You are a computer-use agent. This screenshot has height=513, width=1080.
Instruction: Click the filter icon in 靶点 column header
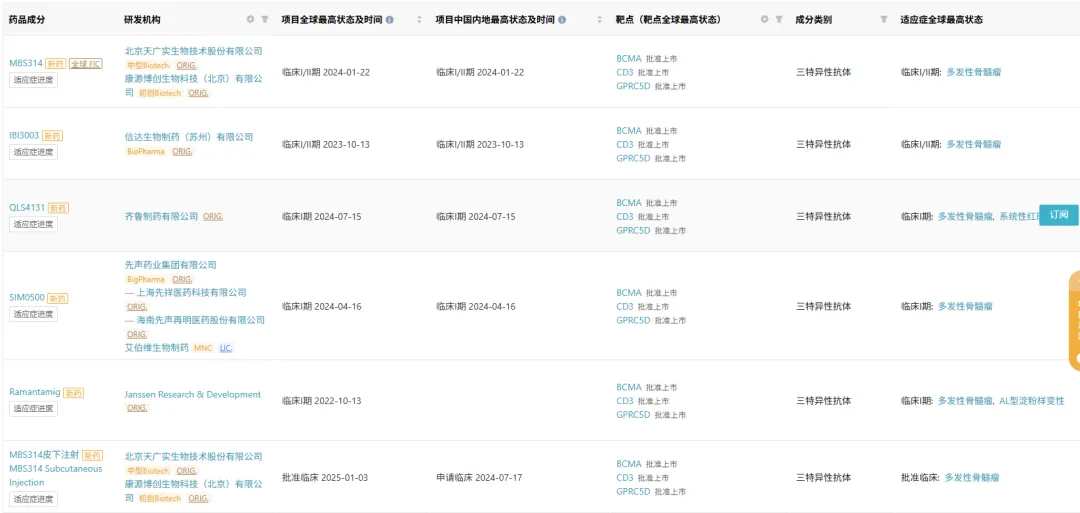coord(779,19)
